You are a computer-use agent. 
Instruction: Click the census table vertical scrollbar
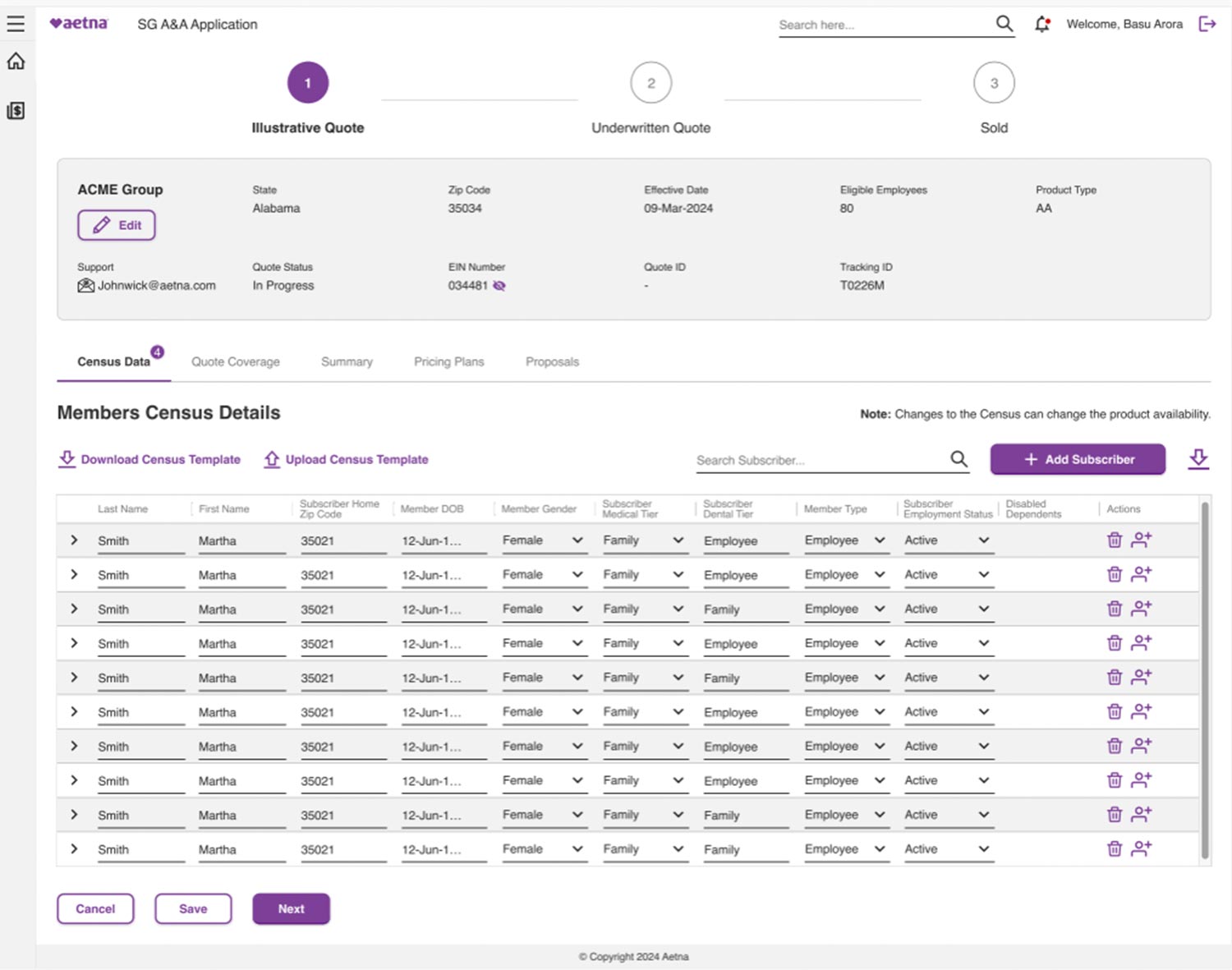click(1205, 680)
